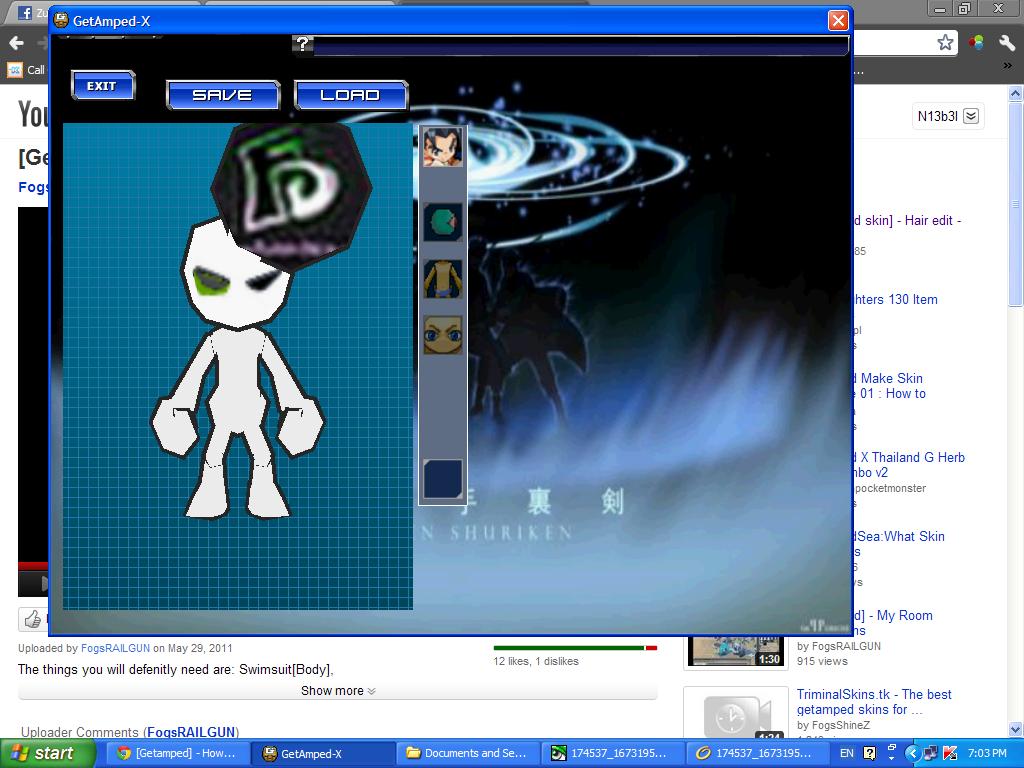Click the EXIT button in GetAmped-X
Image resolution: width=1024 pixels, height=768 pixels.
click(x=103, y=86)
